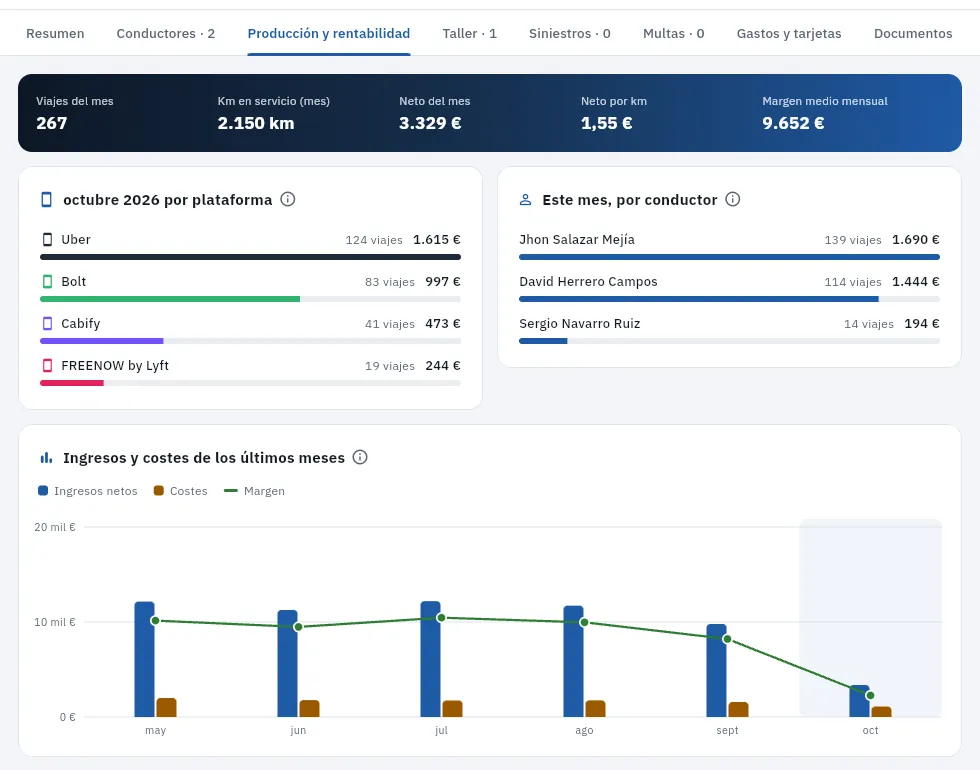Click the bar chart icon in chart header
Image resolution: width=980 pixels, height=770 pixels.
46,458
